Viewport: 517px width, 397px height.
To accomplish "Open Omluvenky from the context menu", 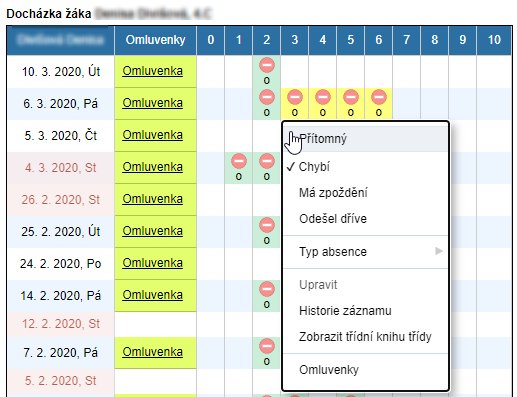I will [x=365, y=370].
